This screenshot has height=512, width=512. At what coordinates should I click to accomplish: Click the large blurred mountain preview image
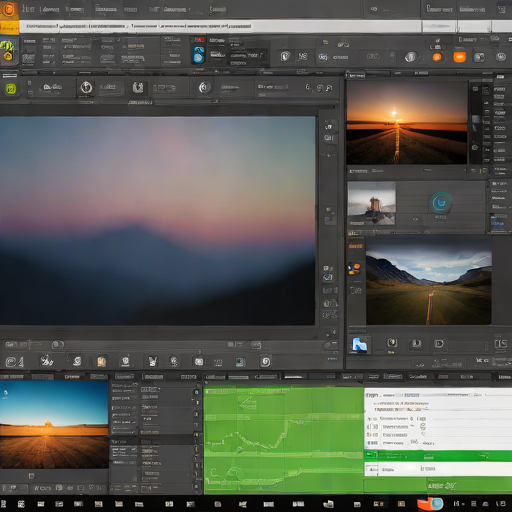coord(157,221)
